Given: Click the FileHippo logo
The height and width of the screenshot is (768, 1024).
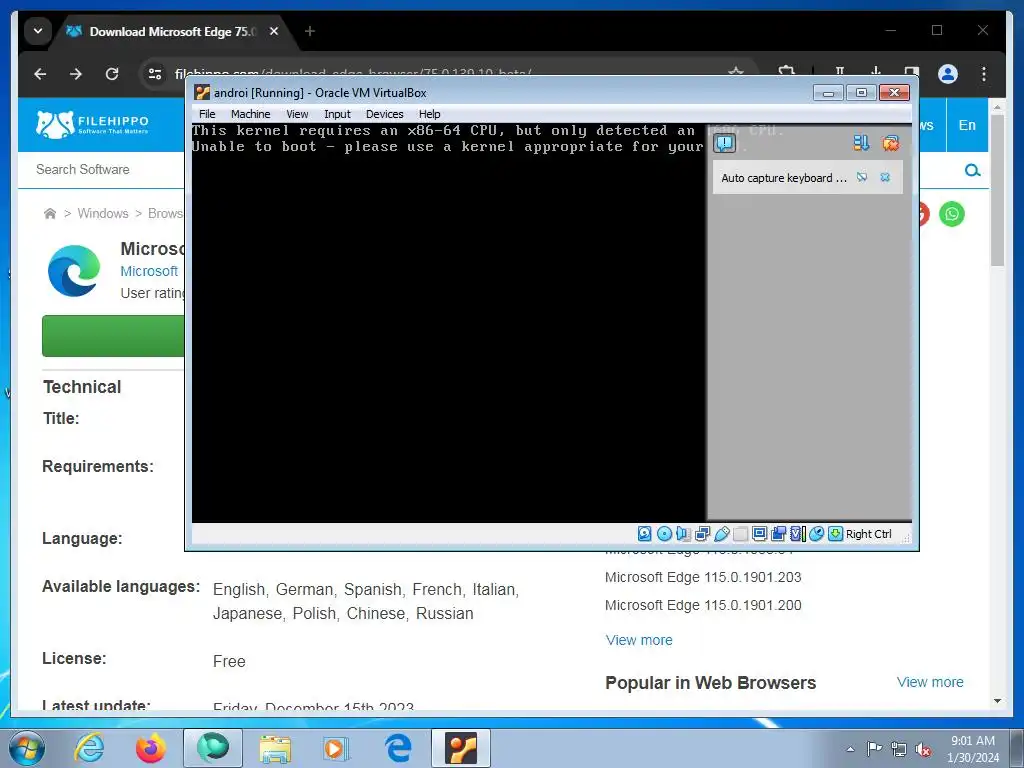Looking at the screenshot, I should tap(92, 124).
